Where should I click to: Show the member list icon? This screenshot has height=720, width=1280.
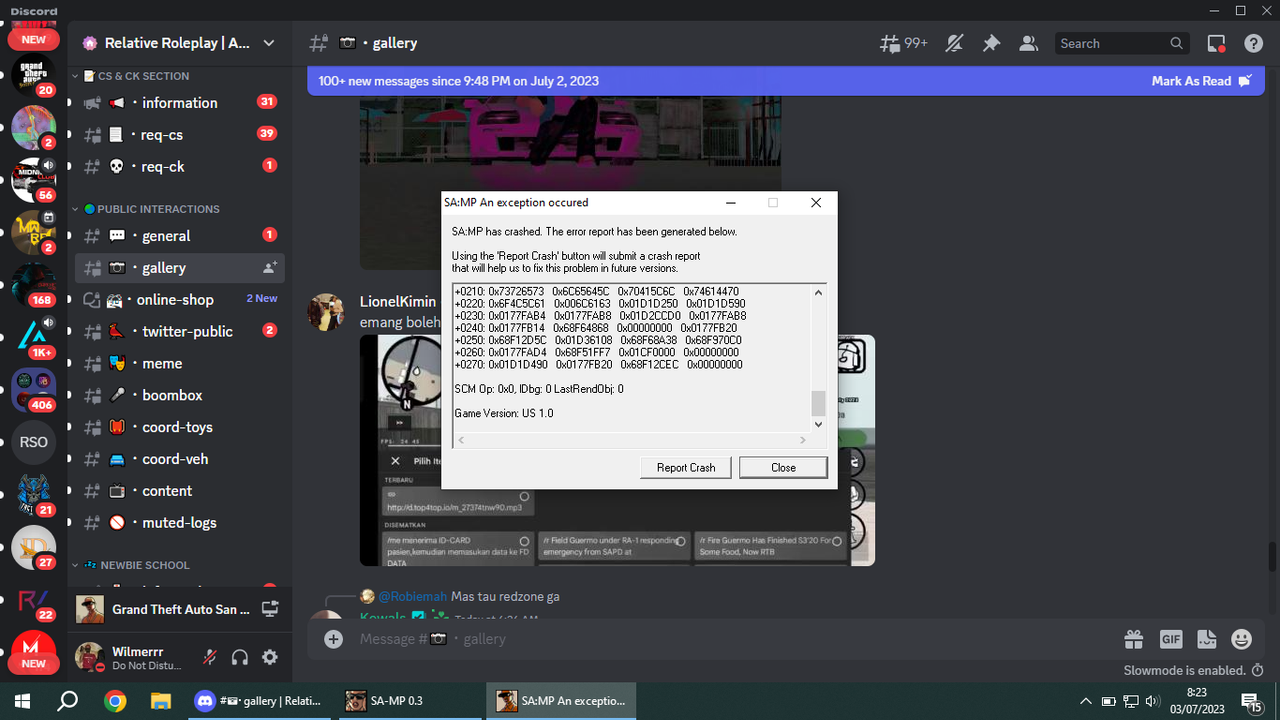(x=1027, y=43)
